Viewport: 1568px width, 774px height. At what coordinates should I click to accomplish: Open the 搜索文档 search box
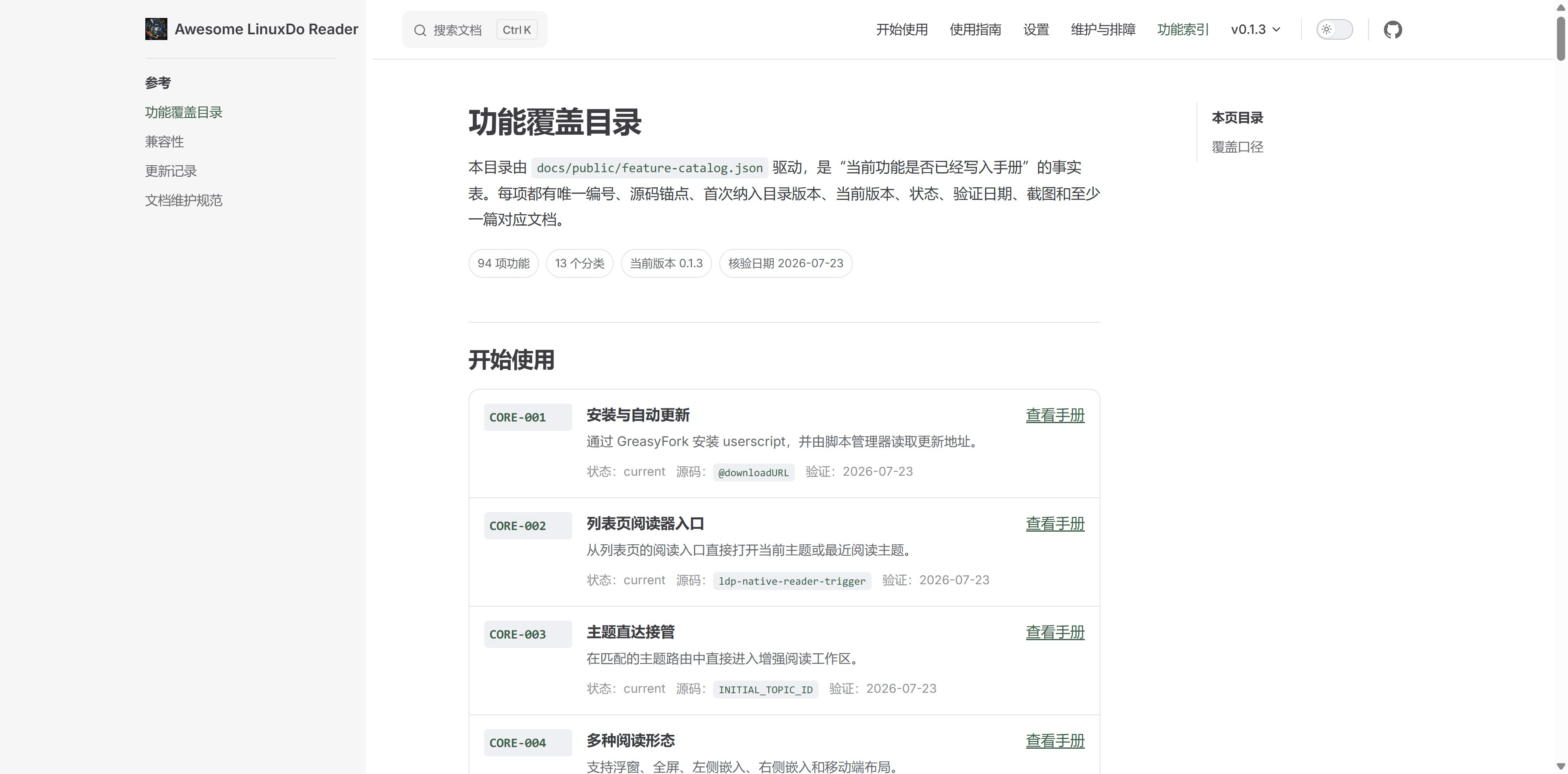tap(474, 29)
